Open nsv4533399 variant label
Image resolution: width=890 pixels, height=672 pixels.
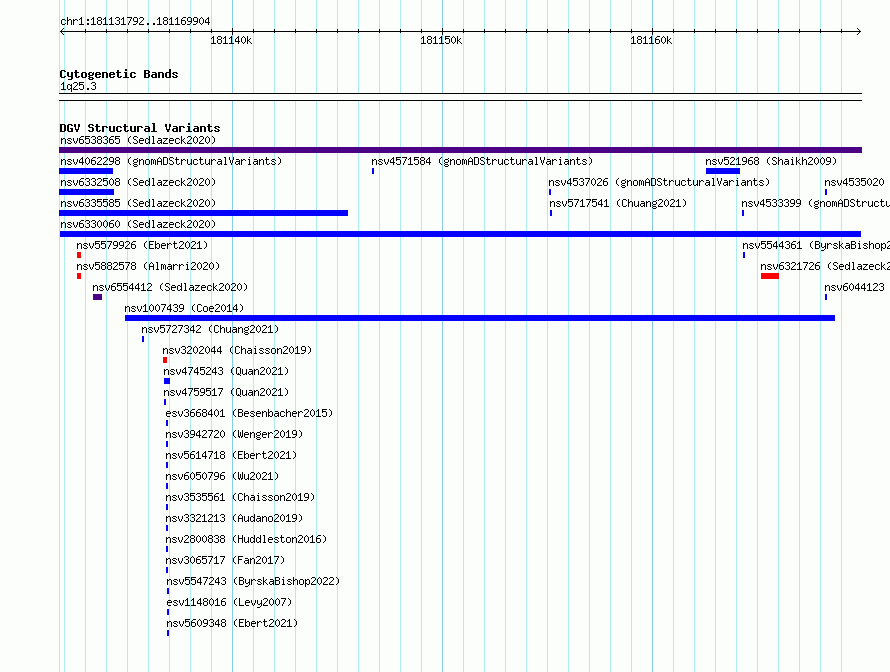click(815, 203)
